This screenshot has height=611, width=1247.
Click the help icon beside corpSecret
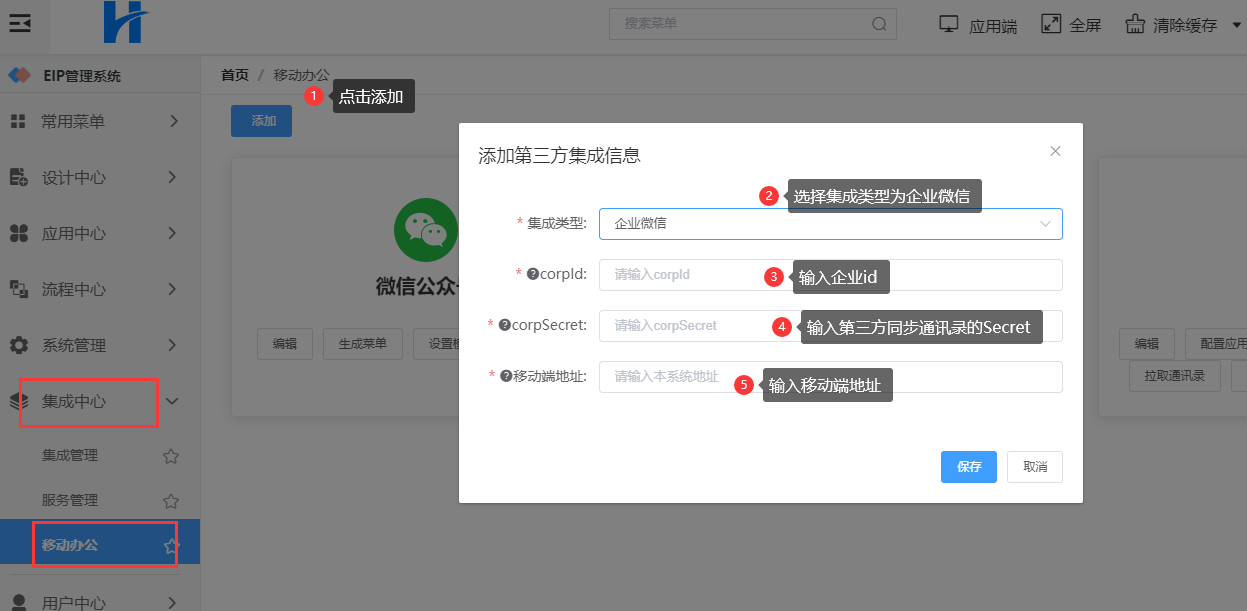505,325
